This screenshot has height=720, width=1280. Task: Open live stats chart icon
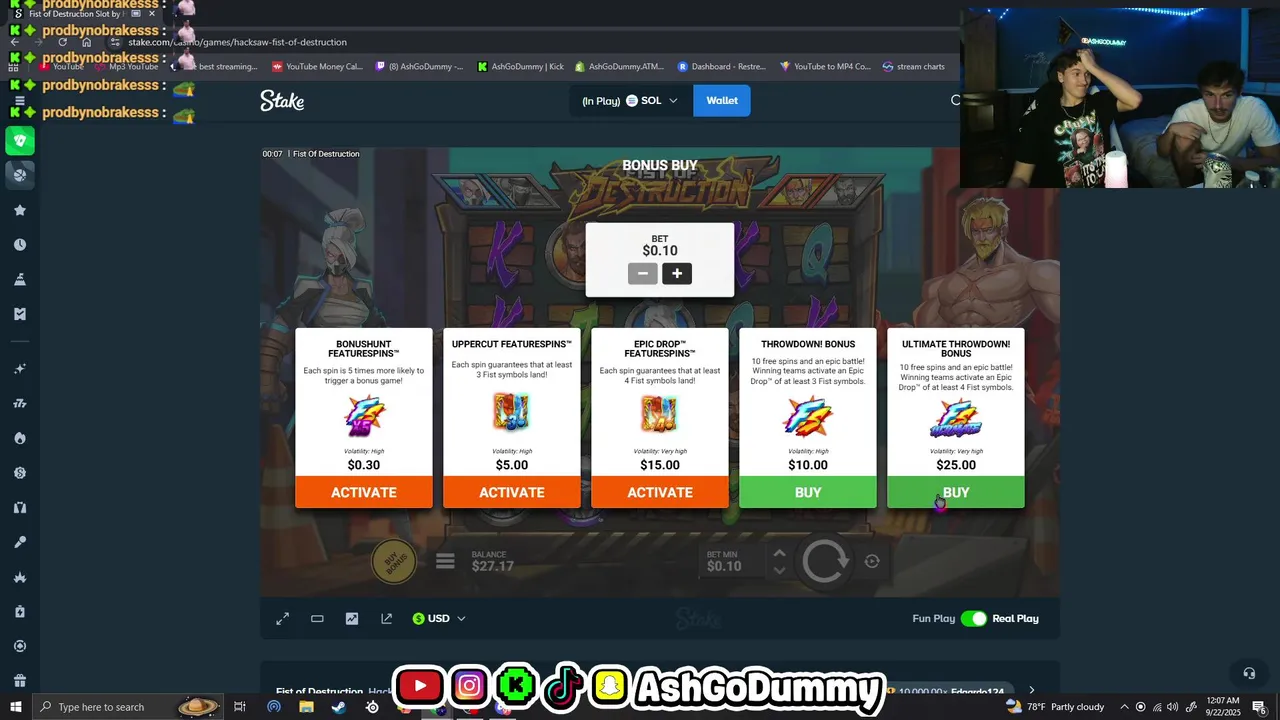[x=352, y=619]
